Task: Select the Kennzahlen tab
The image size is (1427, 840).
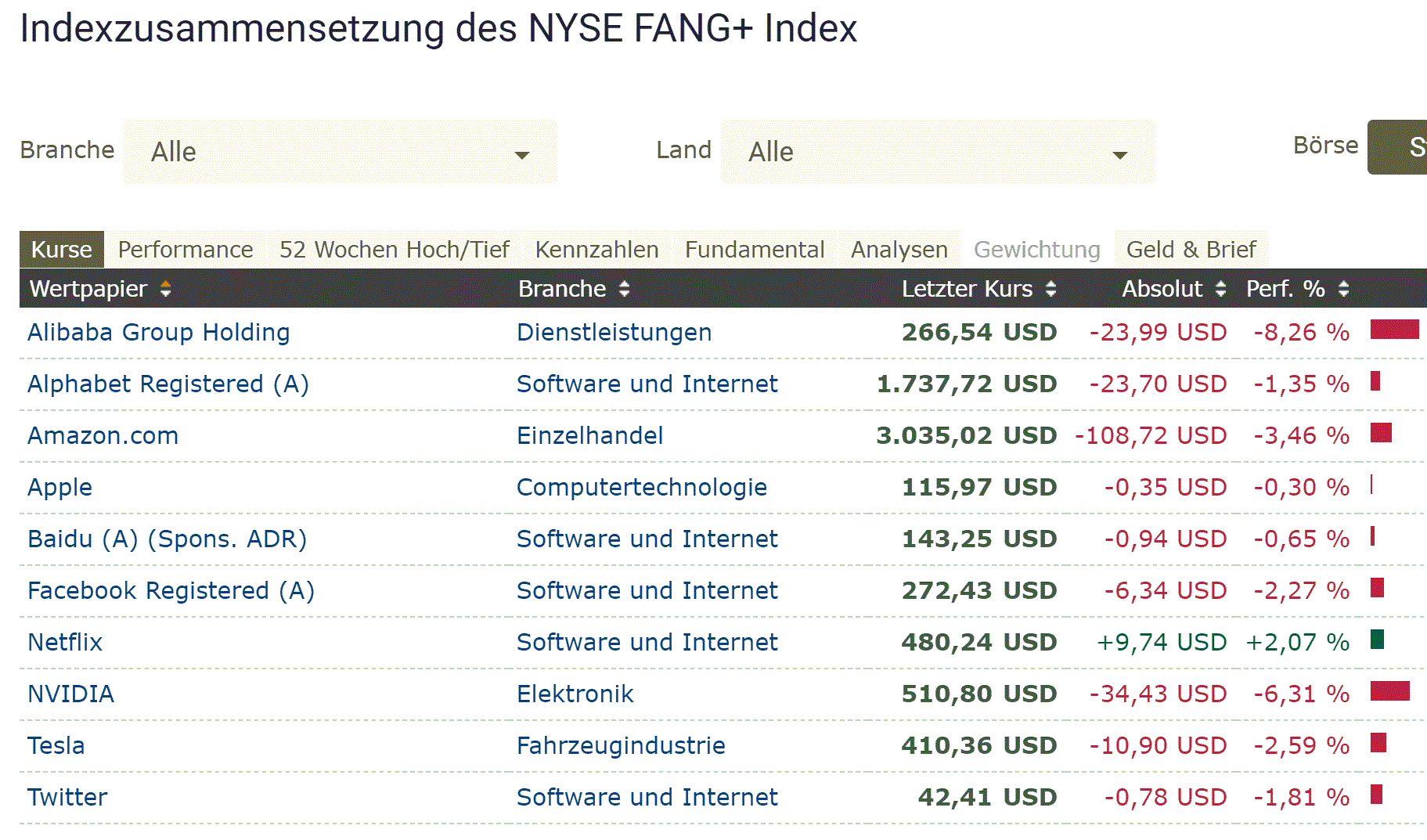Action: (596, 250)
